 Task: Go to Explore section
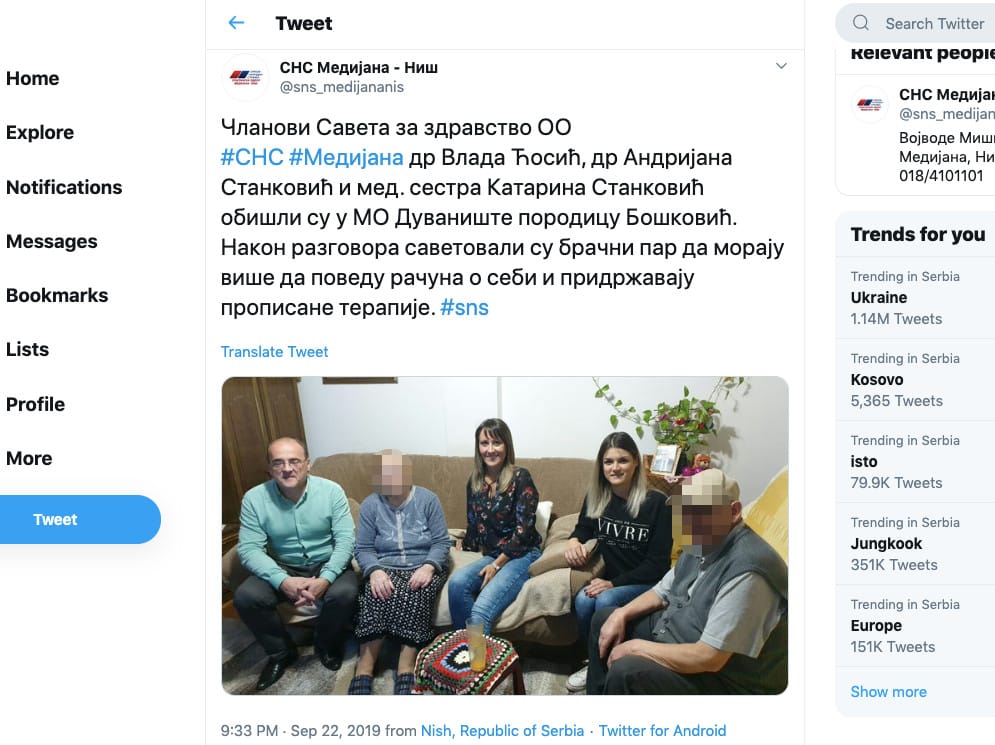click(40, 133)
